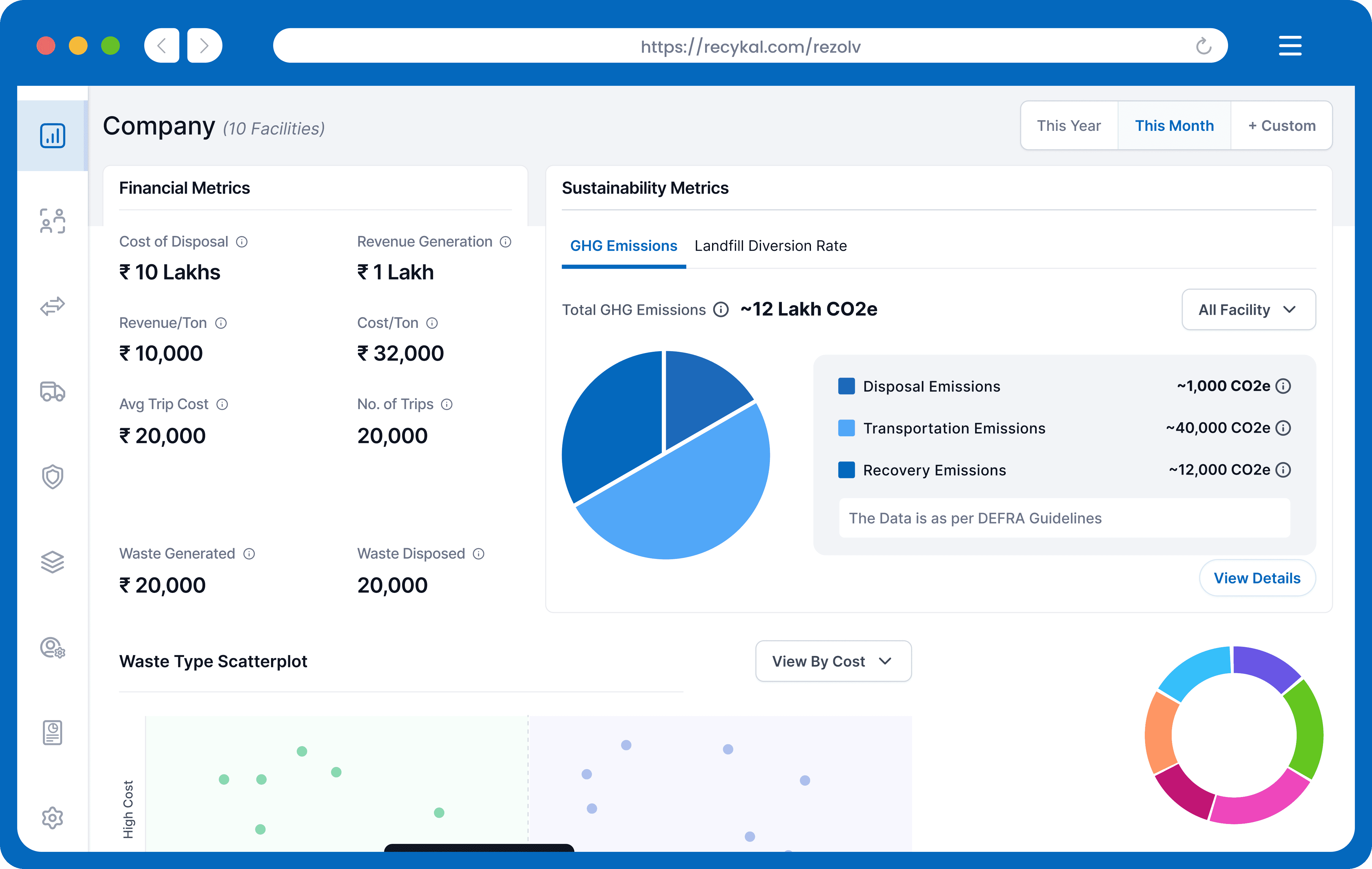
Task: Open the settings gear in sidebar
Action: click(x=52, y=818)
